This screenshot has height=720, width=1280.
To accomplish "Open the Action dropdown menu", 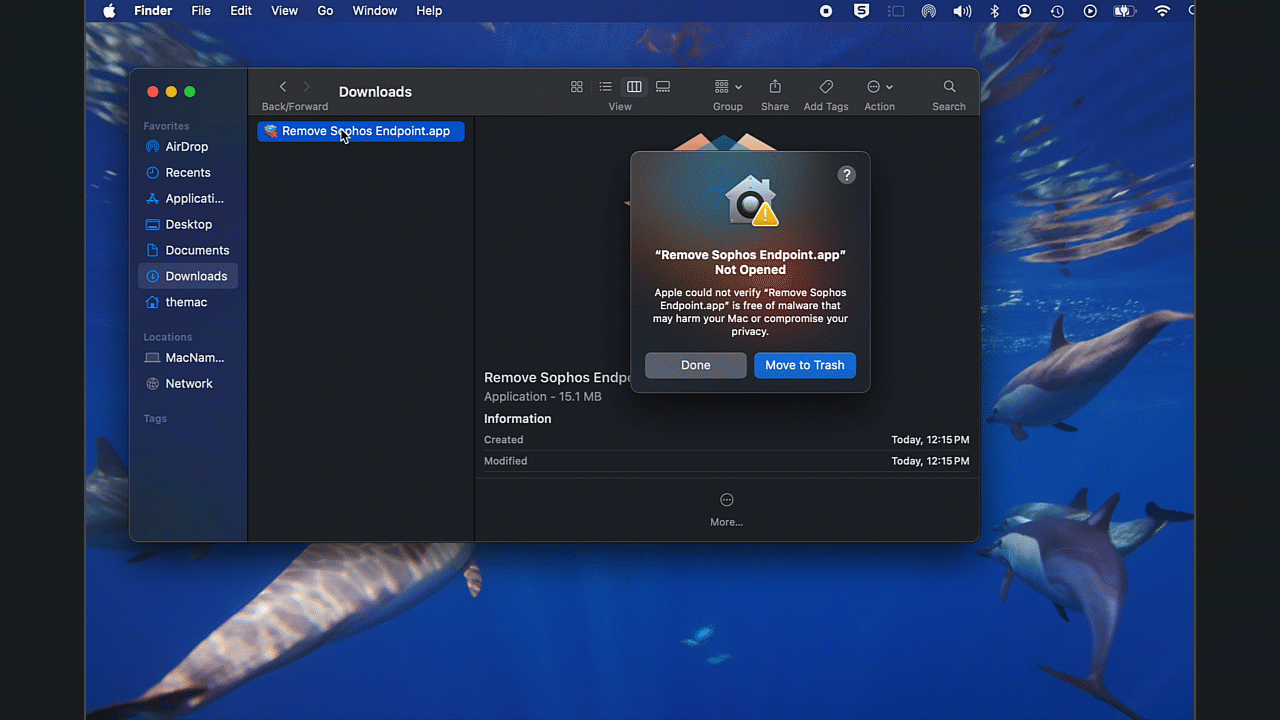I will (x=879, y=87).
